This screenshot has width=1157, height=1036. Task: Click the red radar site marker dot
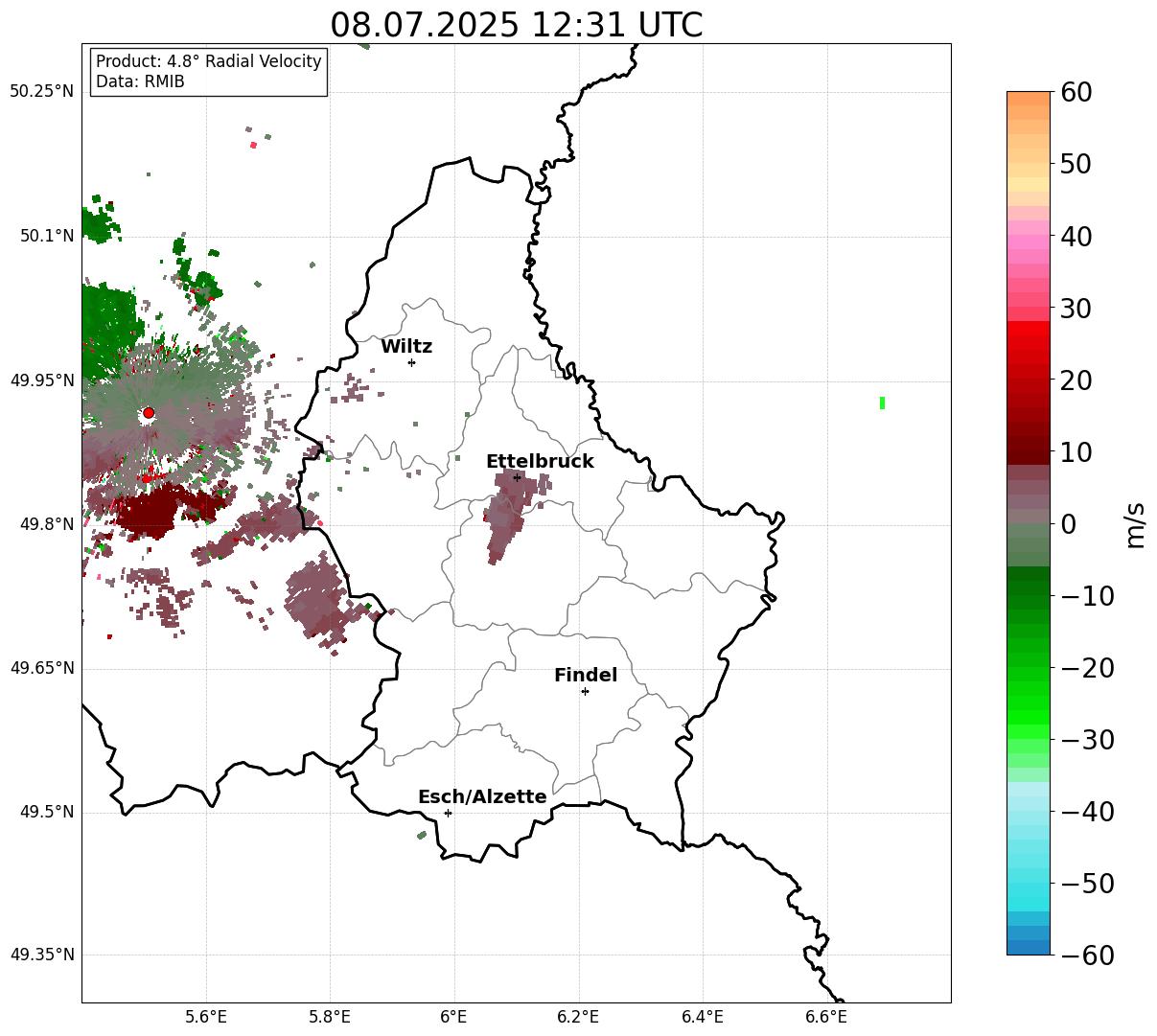(149, 413)
